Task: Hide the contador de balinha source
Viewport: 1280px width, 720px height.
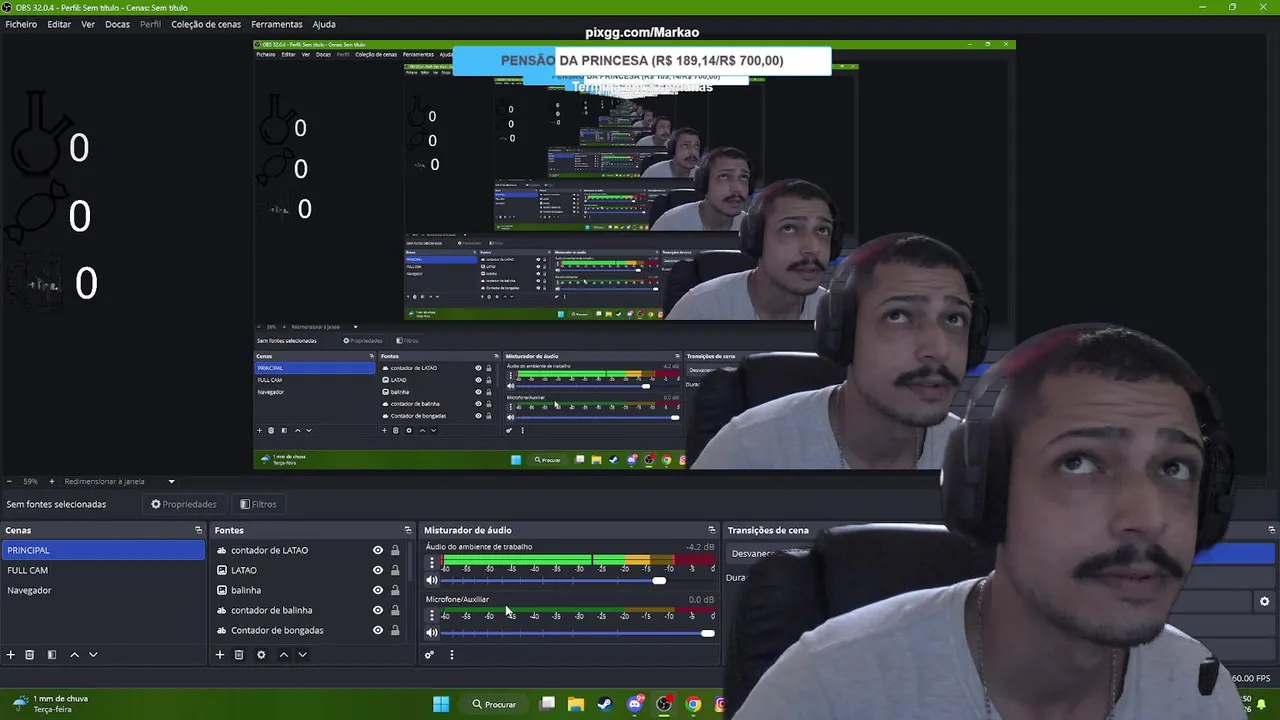Action: (x=377, y=610)
